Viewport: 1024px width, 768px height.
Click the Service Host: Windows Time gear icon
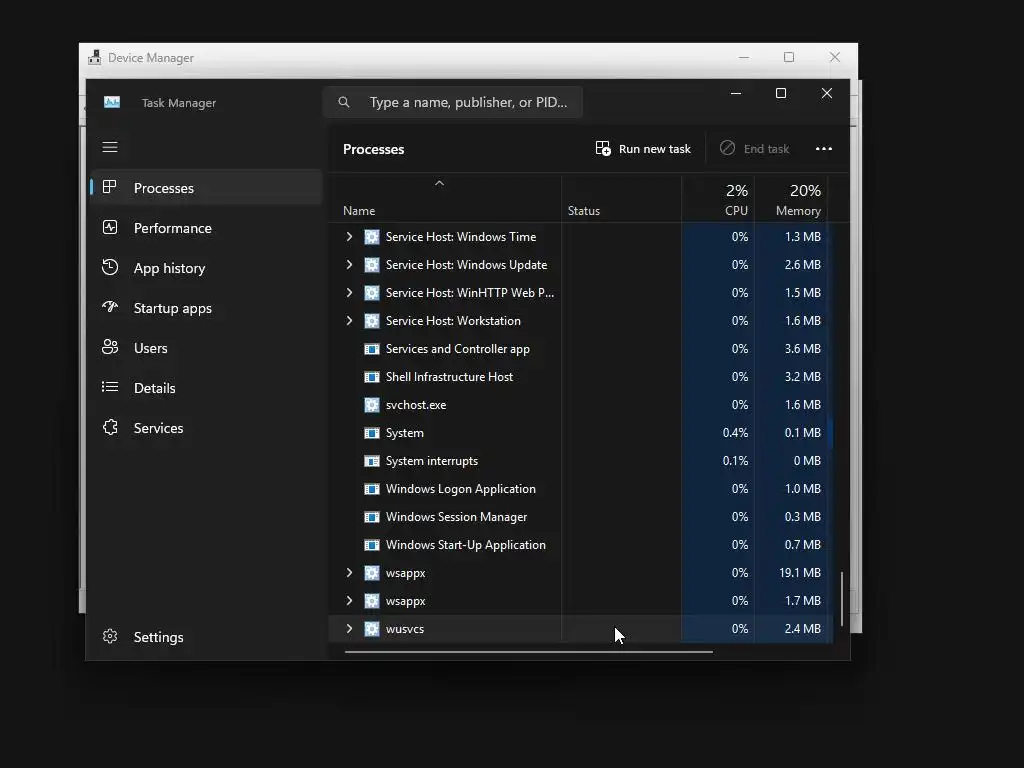[372, 237]
